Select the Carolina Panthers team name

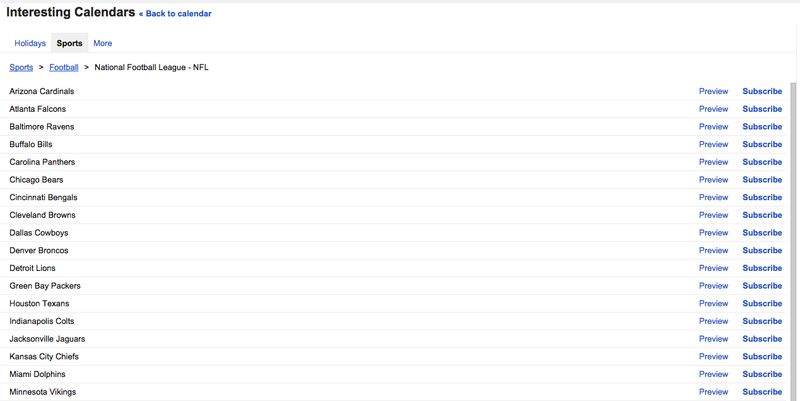point(42,162)
